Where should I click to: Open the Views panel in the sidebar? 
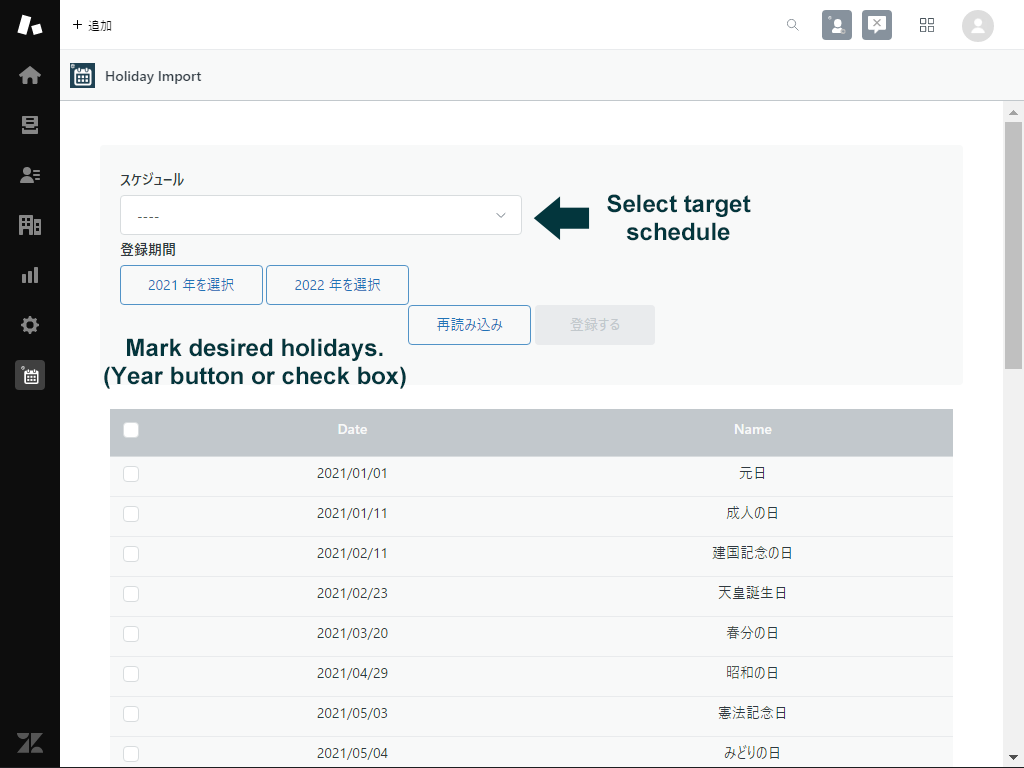click(x=30, y=125)
